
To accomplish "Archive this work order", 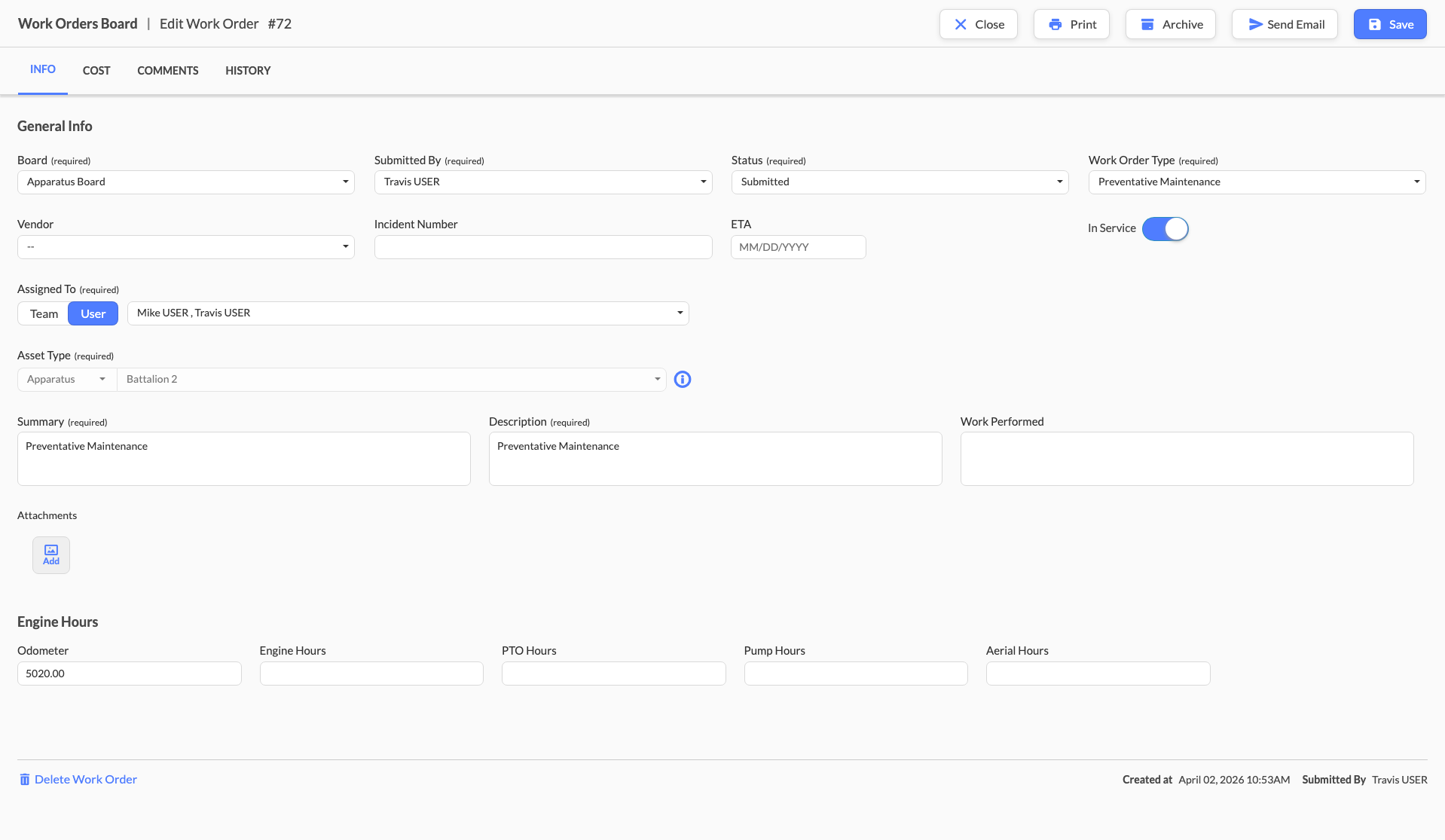I will point(1171,24).
